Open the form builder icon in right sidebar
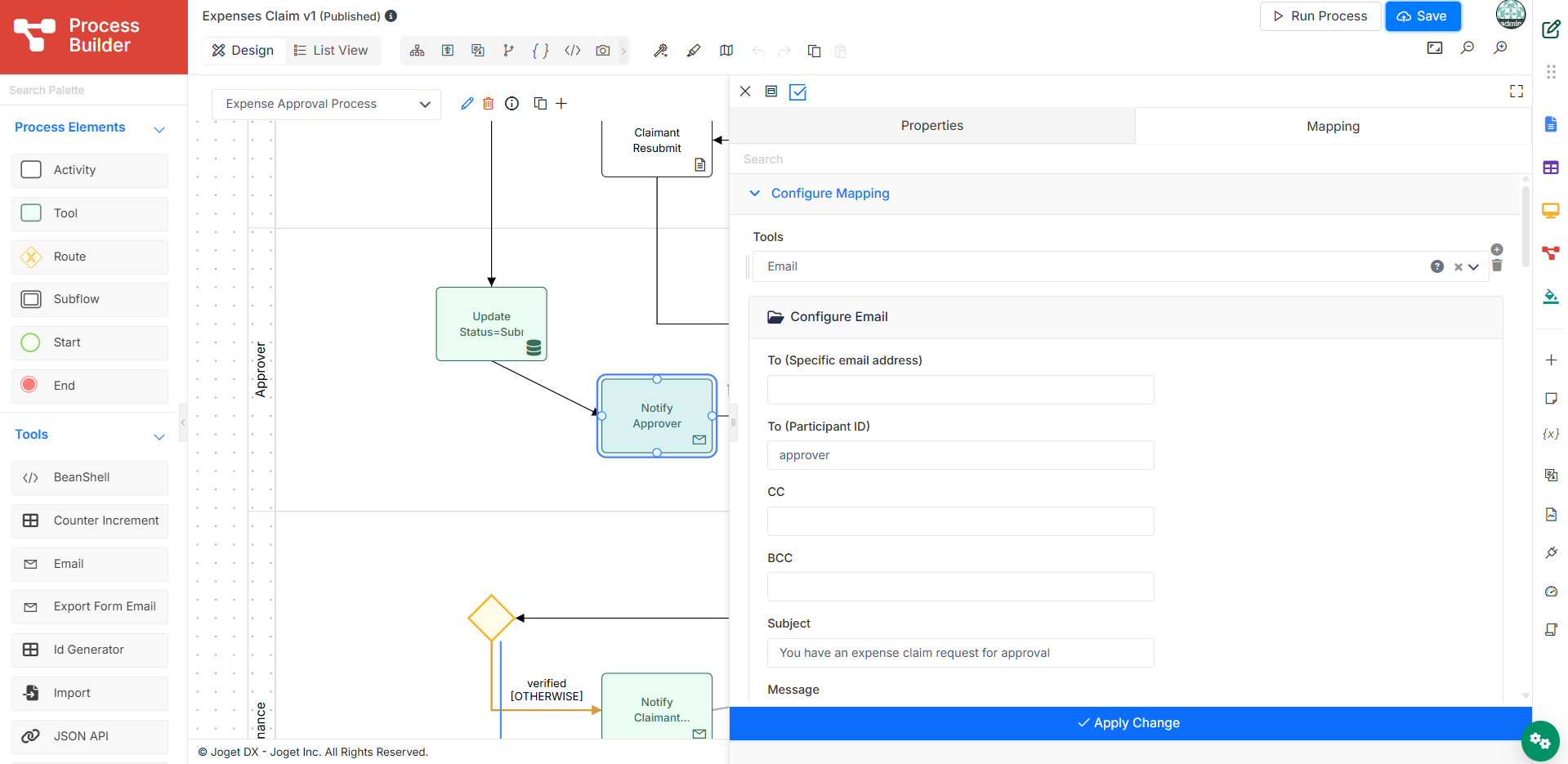The width and height of the screenshot is (1568, 764). 1551,124
